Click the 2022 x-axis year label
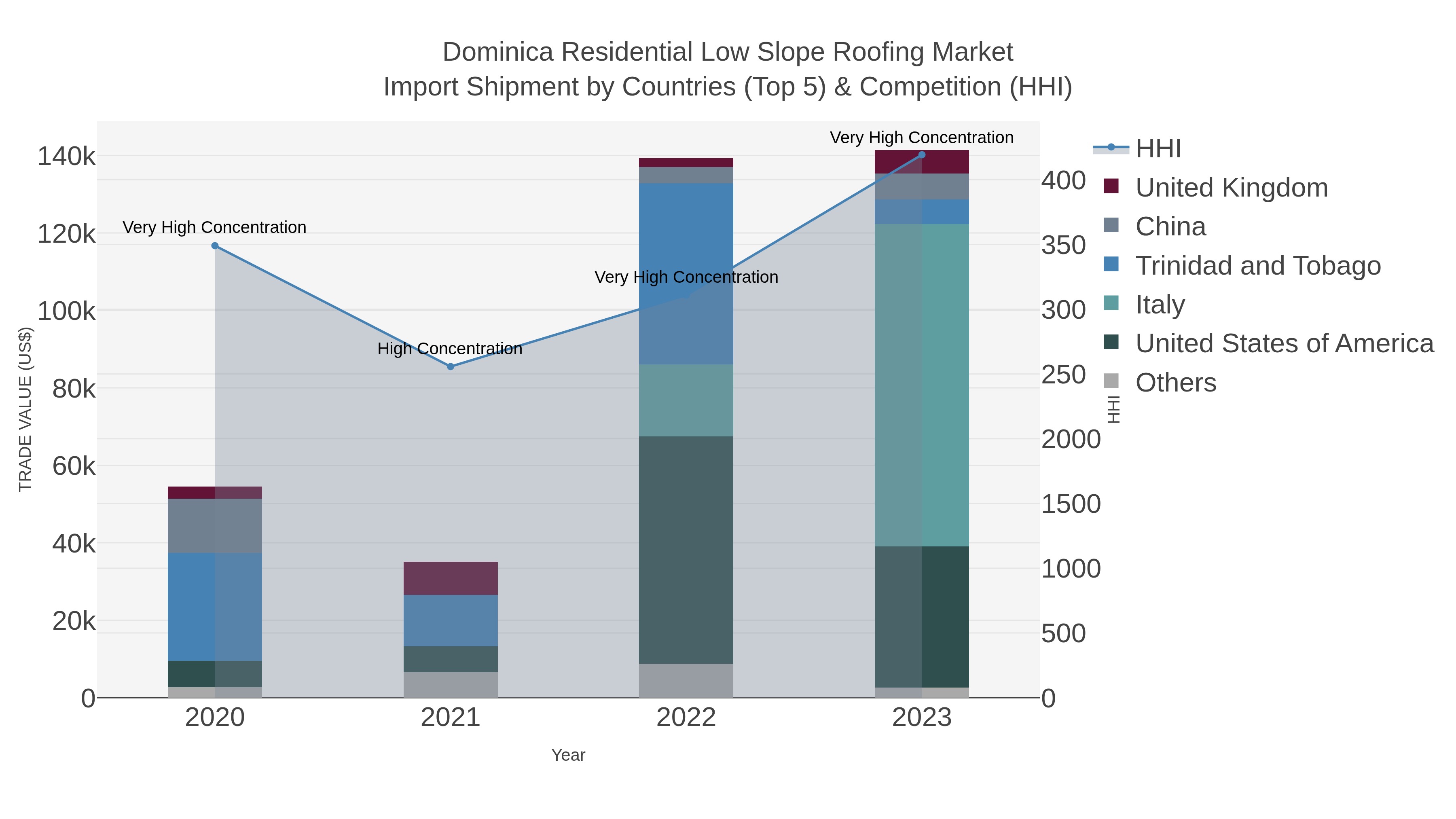 coord(686,718)
